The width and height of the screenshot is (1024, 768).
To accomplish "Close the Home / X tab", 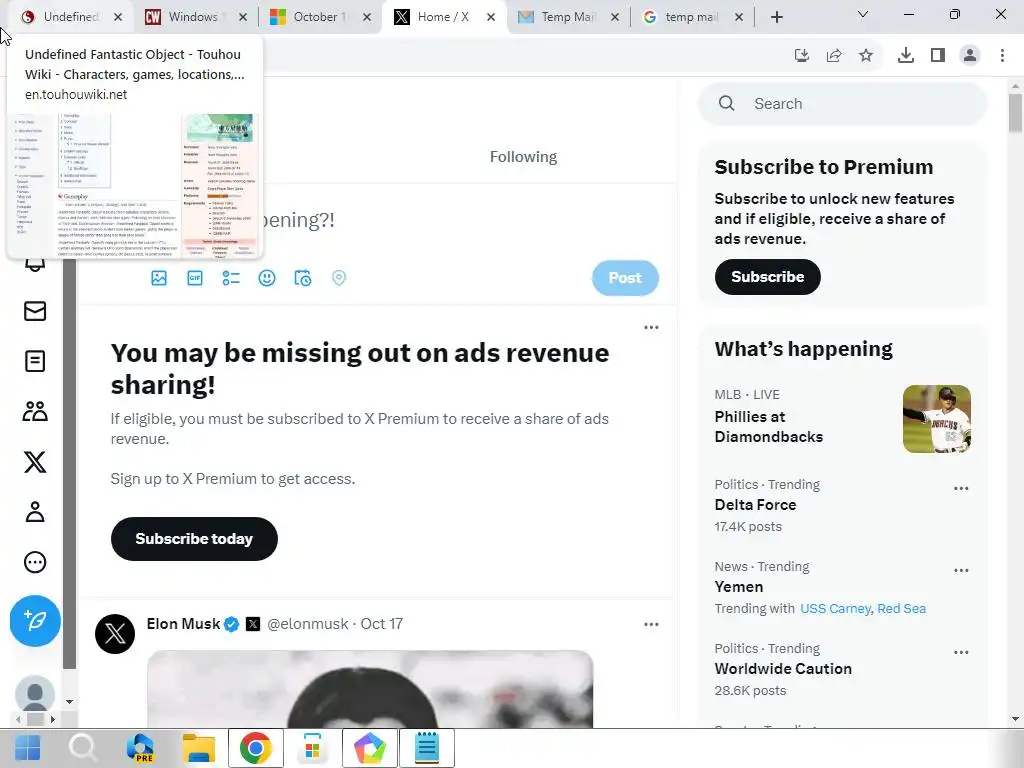I will pos(491,17).
